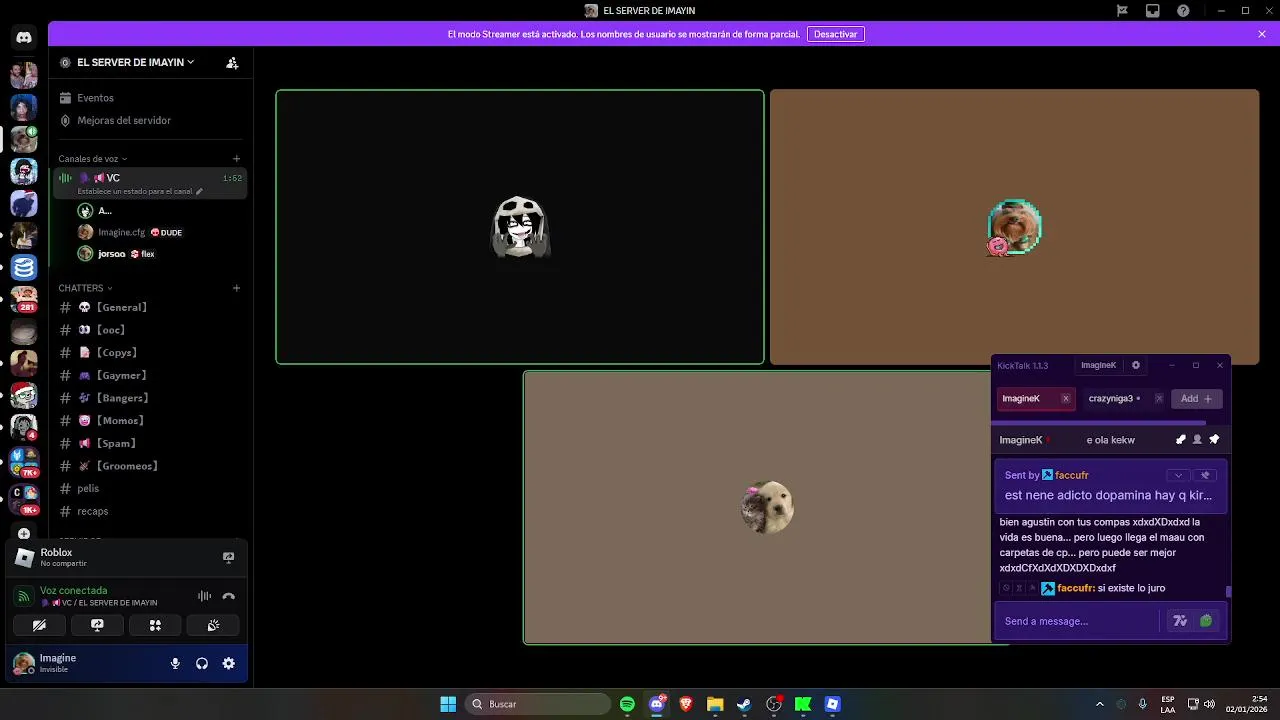Viewport: 1280px width, 720px height.
Task: Click the Windows taskbar Buscar search box
Action: coord(538,704)
